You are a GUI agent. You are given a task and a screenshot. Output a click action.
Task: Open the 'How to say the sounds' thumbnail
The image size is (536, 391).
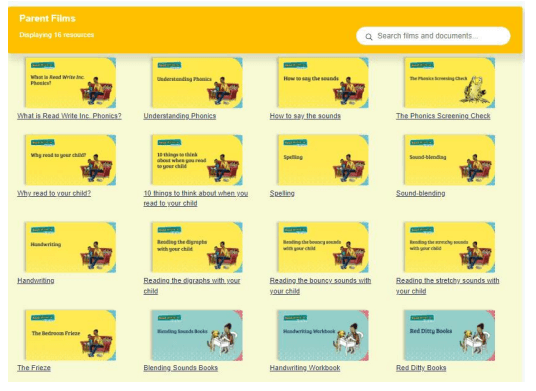point(323,83)
